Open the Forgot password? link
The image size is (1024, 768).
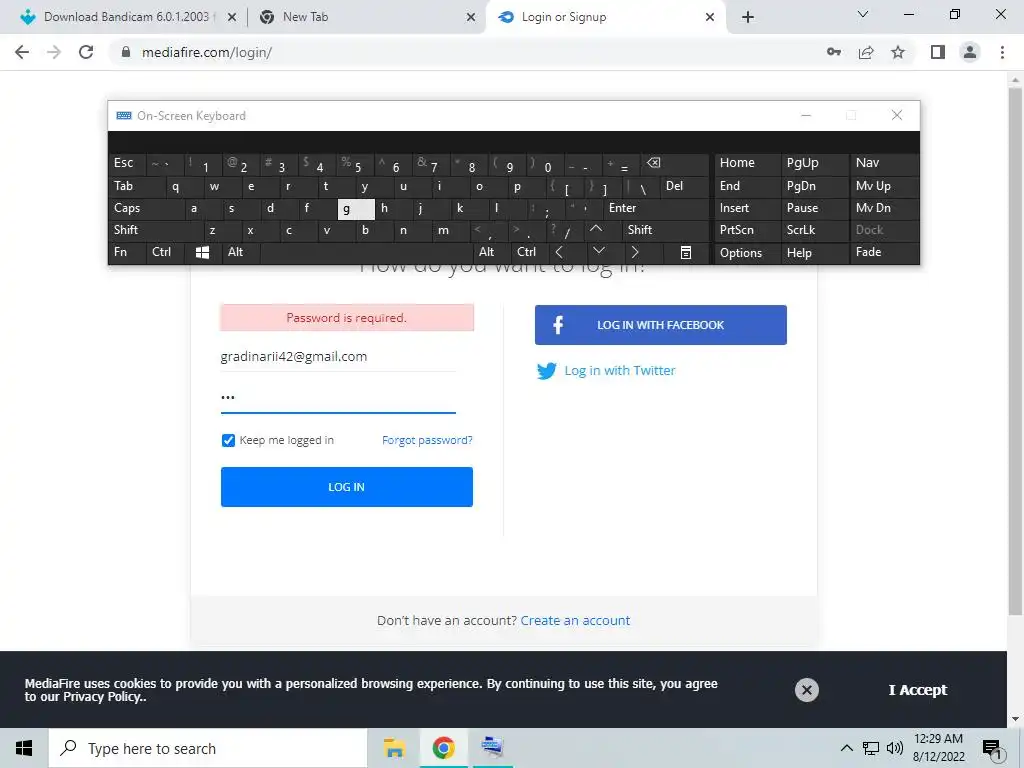pos(427,440)
